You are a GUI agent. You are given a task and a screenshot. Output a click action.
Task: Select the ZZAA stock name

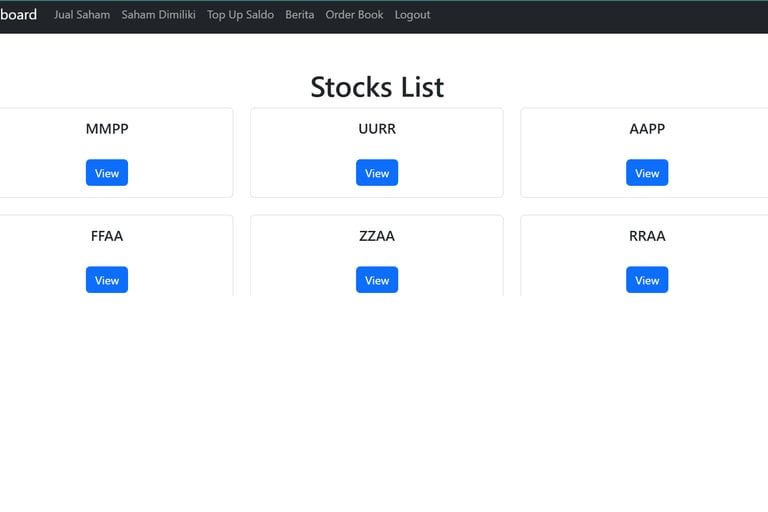[x=377, y=236]
